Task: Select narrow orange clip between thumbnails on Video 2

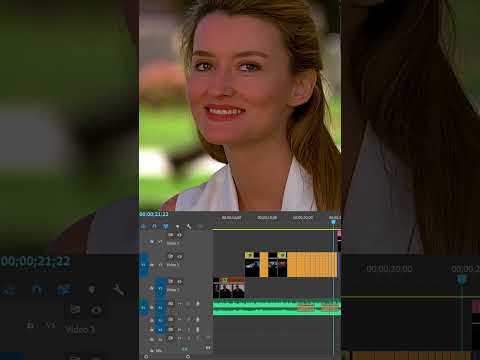Action: [x=264, y=265]
